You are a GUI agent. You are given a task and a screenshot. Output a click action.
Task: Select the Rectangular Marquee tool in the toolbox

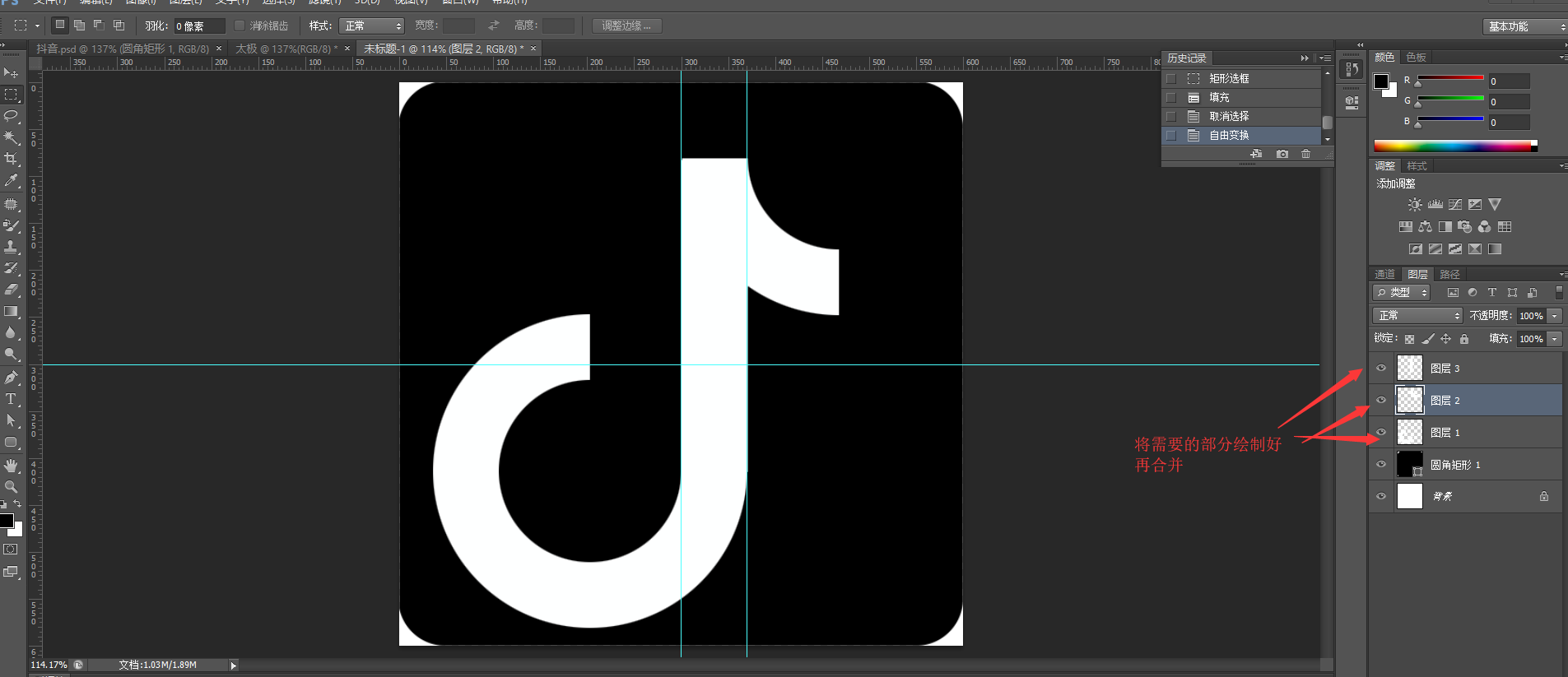[11, 95]
